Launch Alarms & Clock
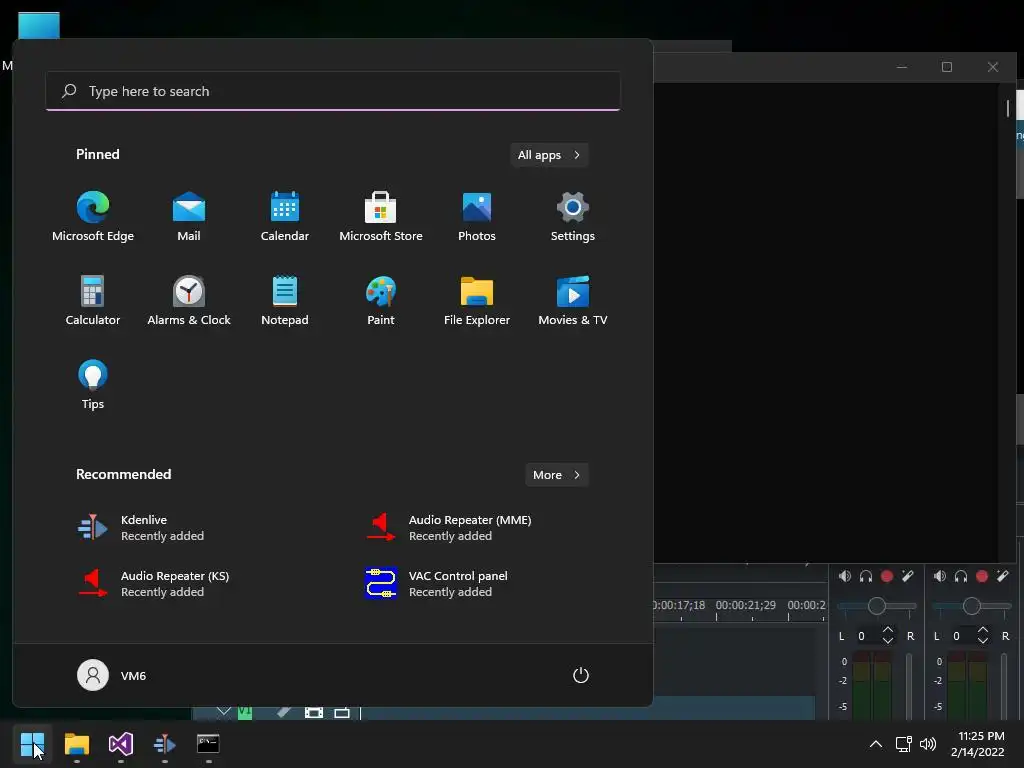Screen dimensions: 1024x768 (x=189, y=300)
